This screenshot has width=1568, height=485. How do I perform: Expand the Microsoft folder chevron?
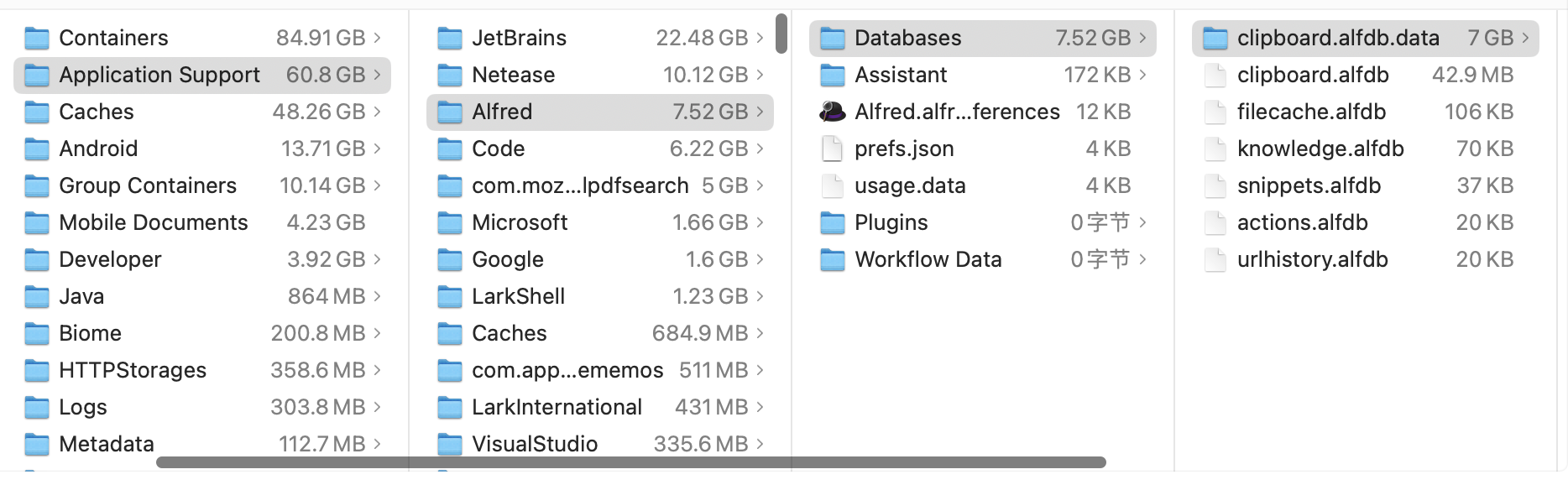pyautogui.click(x=760, y=222)
